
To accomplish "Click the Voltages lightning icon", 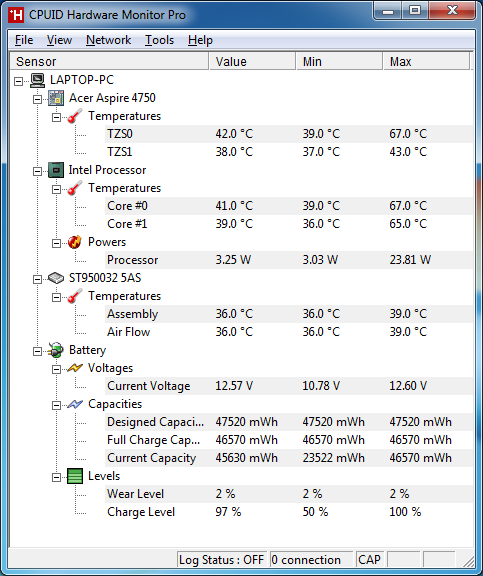I will (x=75, y=368).
